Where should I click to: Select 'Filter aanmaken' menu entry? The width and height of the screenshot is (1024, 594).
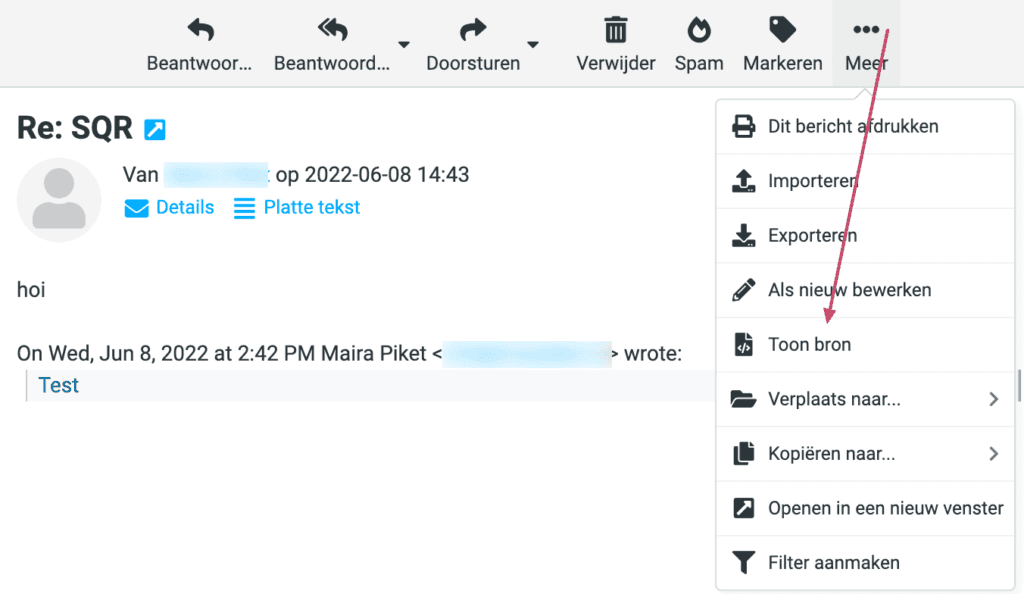[x=833, y=563]
